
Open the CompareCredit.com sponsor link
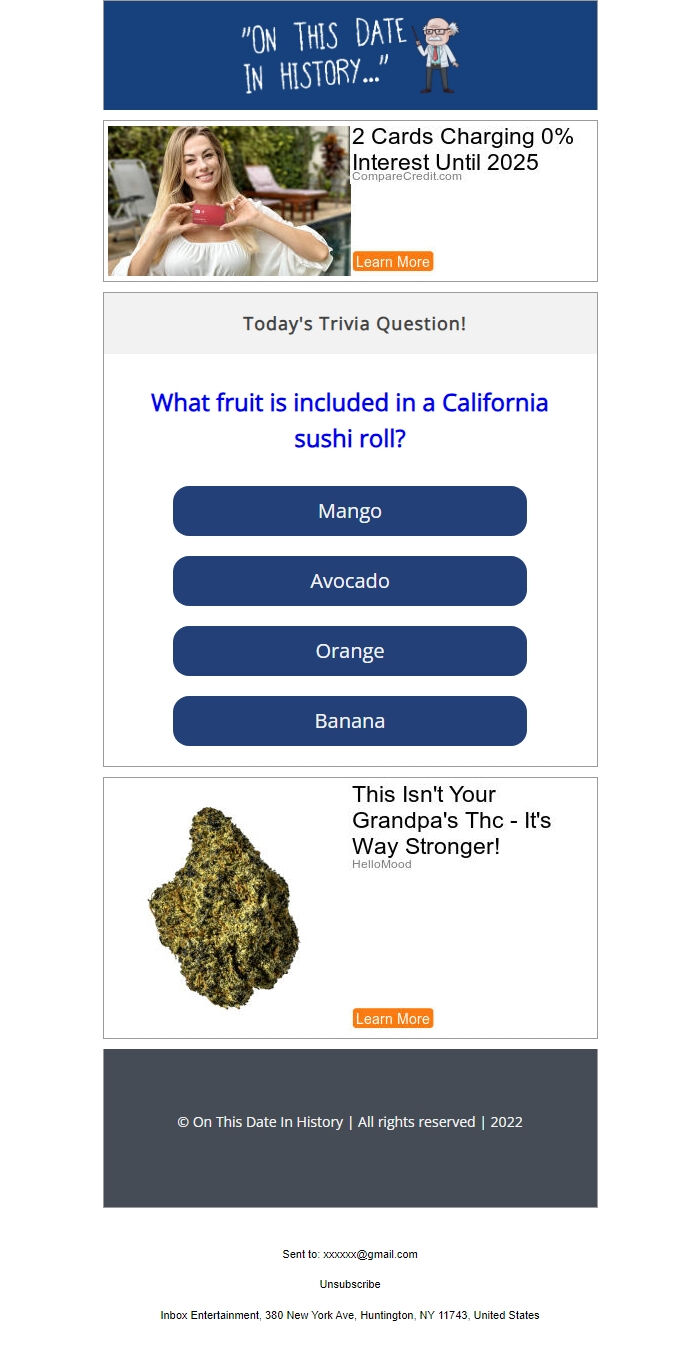[406, 175]
